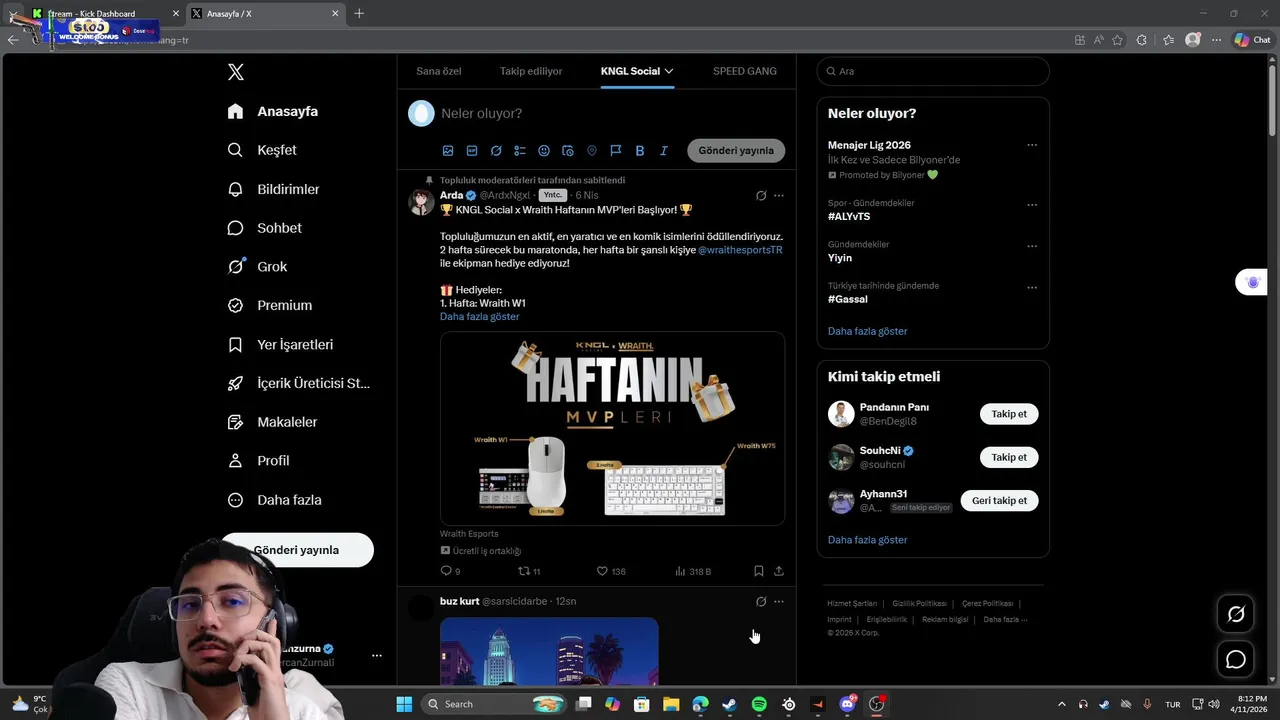Add media with the image icon in composer
The height and width of the screenshot is (720, 1280).
click(x=448, y=151)
